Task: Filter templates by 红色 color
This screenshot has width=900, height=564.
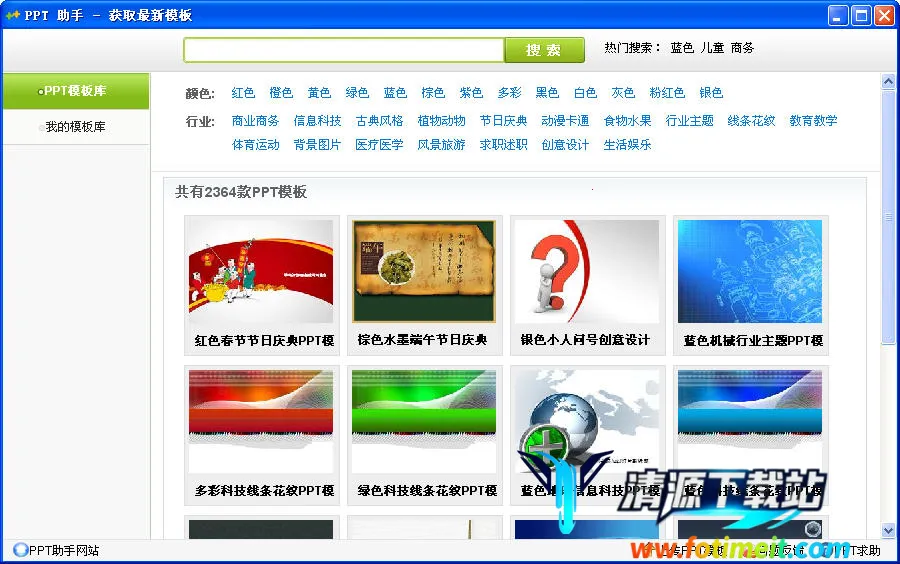Action: coord(243,93)
